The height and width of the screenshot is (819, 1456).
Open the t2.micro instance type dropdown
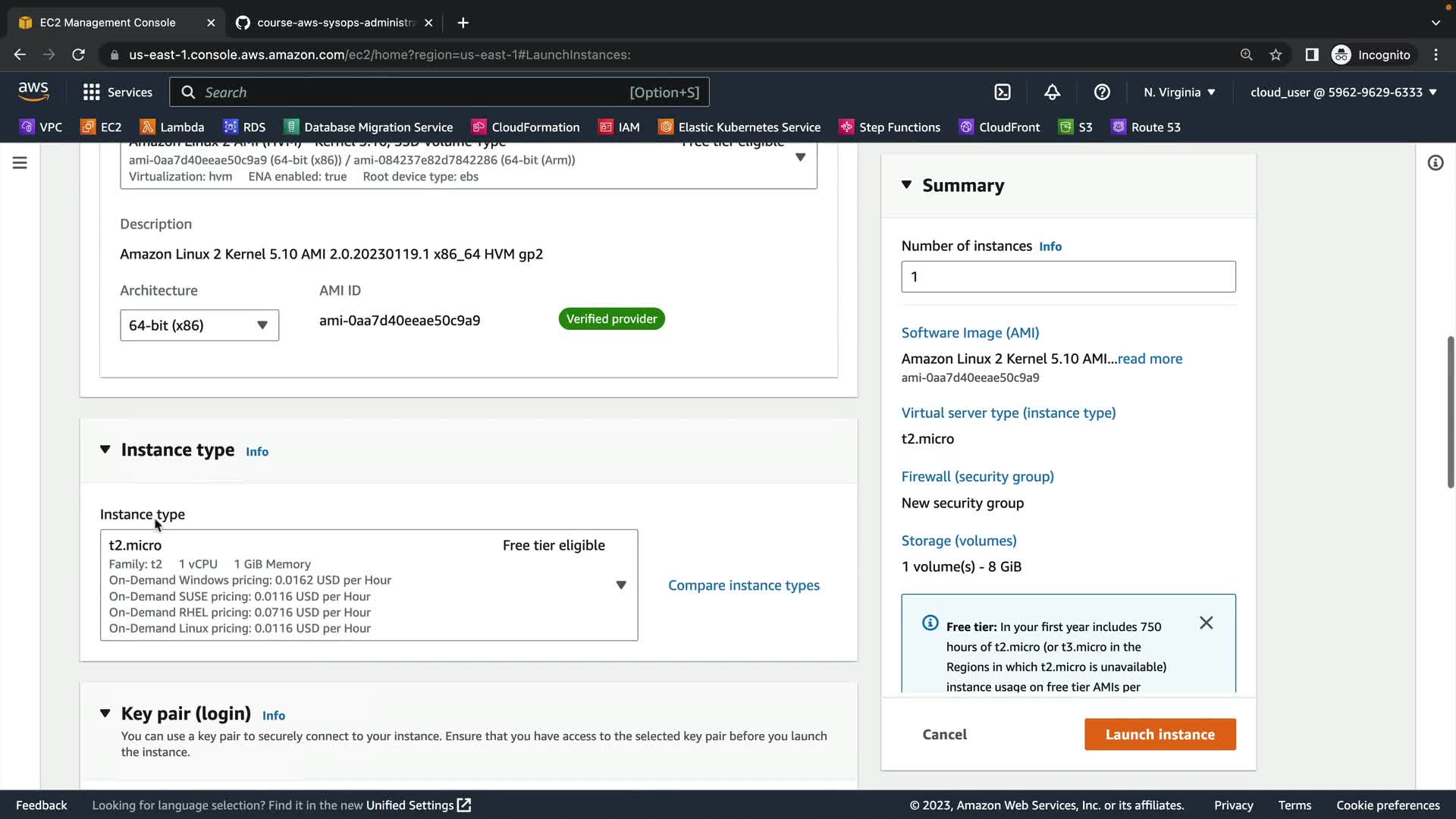[369, 585]
